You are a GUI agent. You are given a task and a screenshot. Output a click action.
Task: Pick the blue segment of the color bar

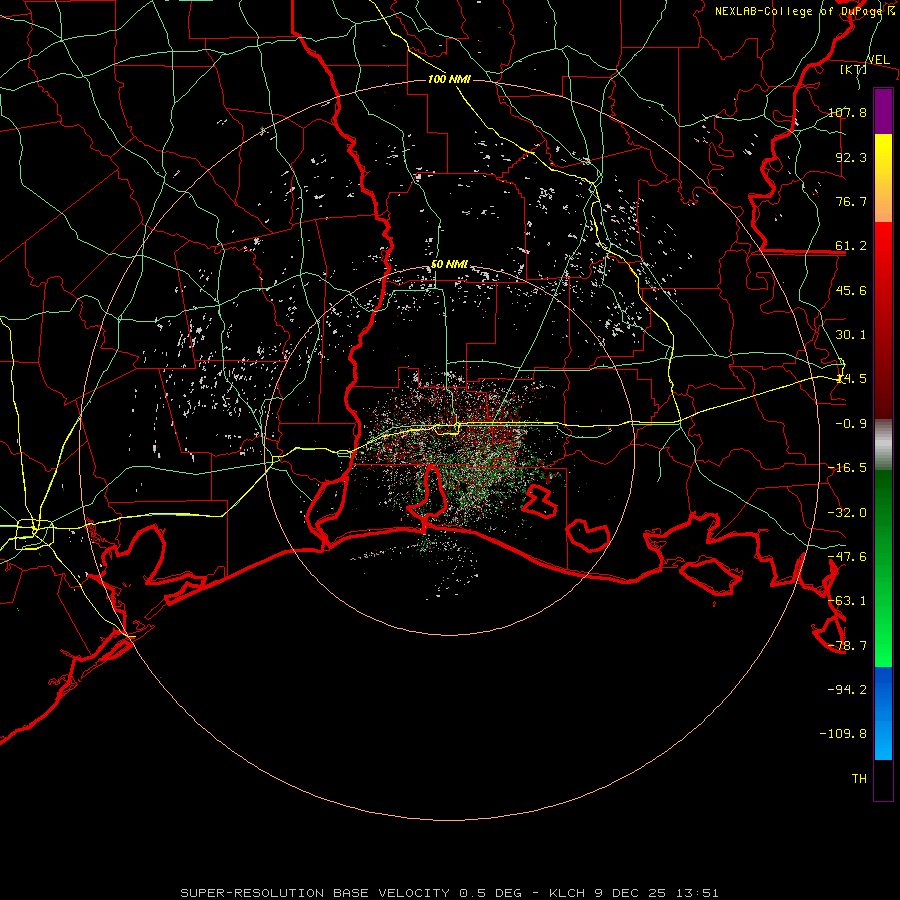point(883,713)
